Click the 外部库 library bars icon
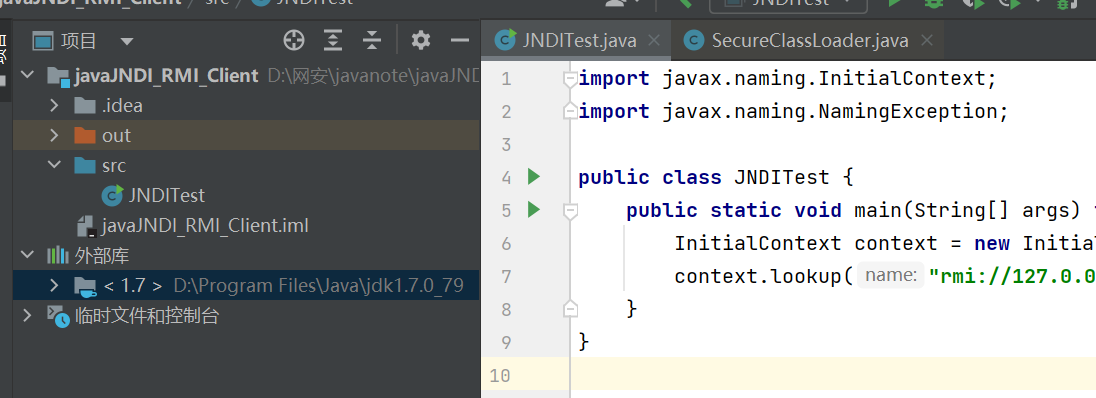This screenshot has height=398, width=1096. (x=58, y=256)
